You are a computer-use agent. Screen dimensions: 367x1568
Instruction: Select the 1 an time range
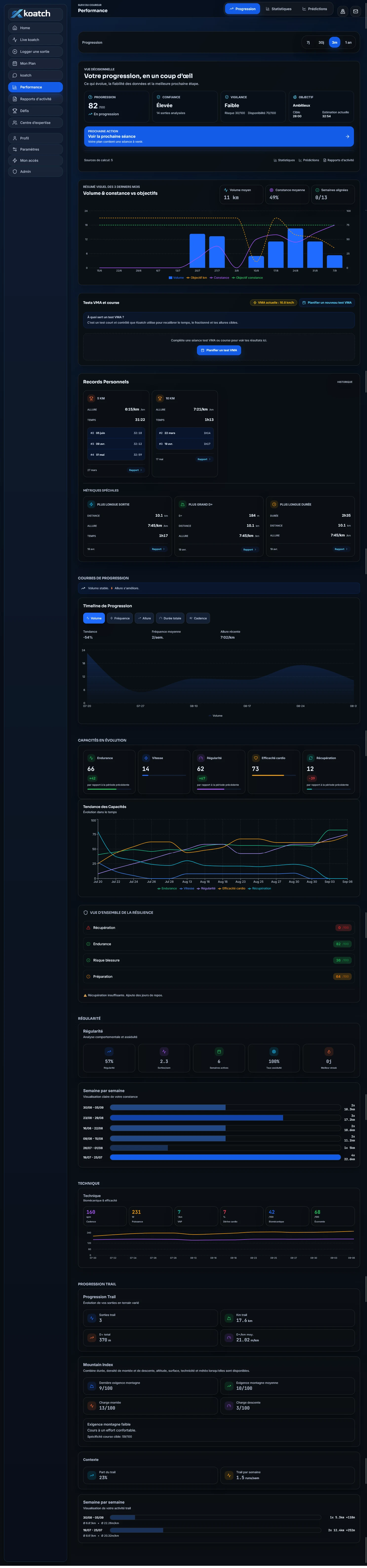click(348, 43)
